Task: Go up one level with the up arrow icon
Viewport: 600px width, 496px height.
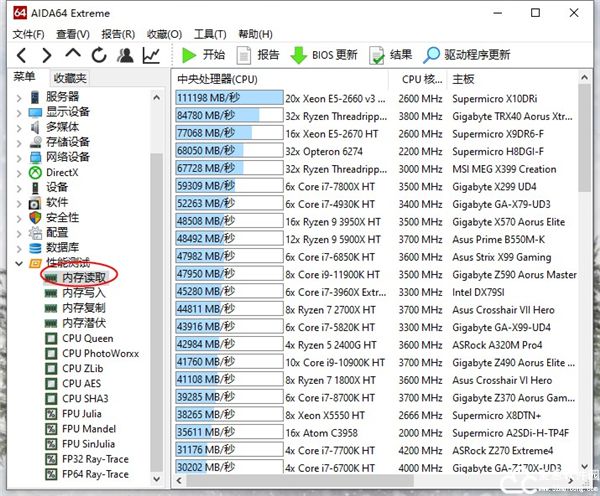Action: [73, 54]
